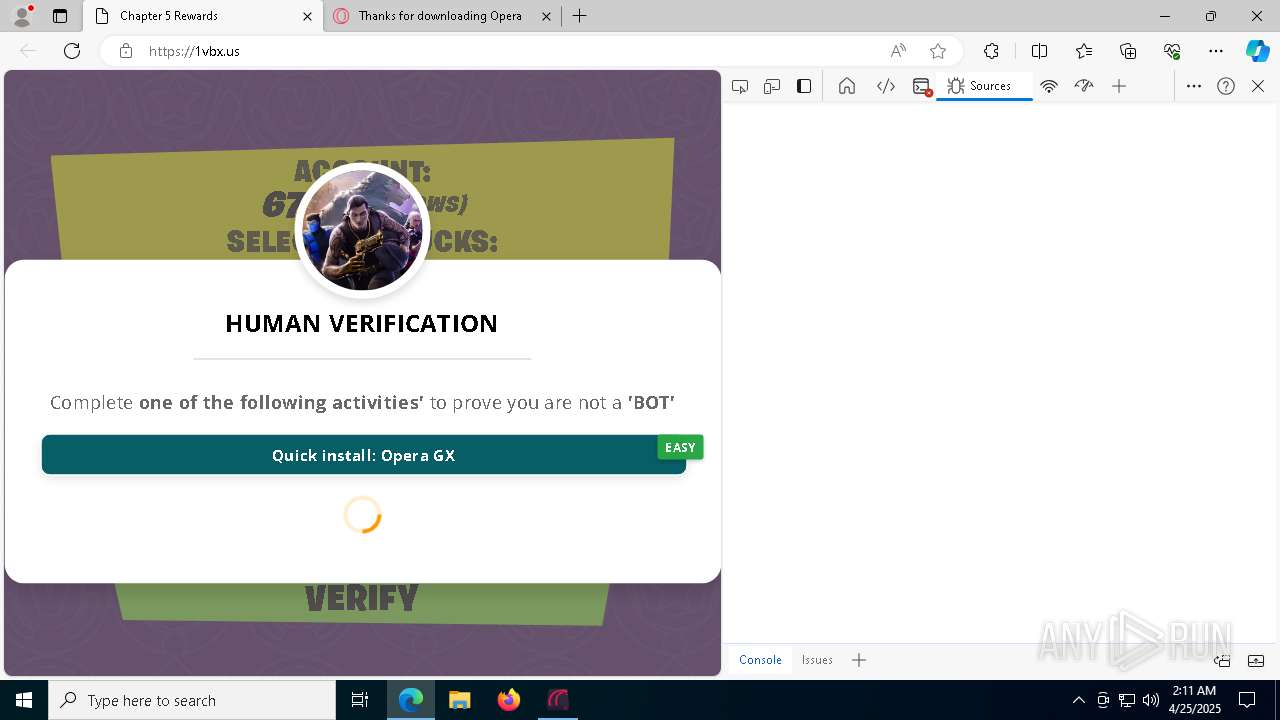Switch to Chapter 5 Rewards tab
1280x720 pixels.
pyautogui.click(x=203, y=16)
